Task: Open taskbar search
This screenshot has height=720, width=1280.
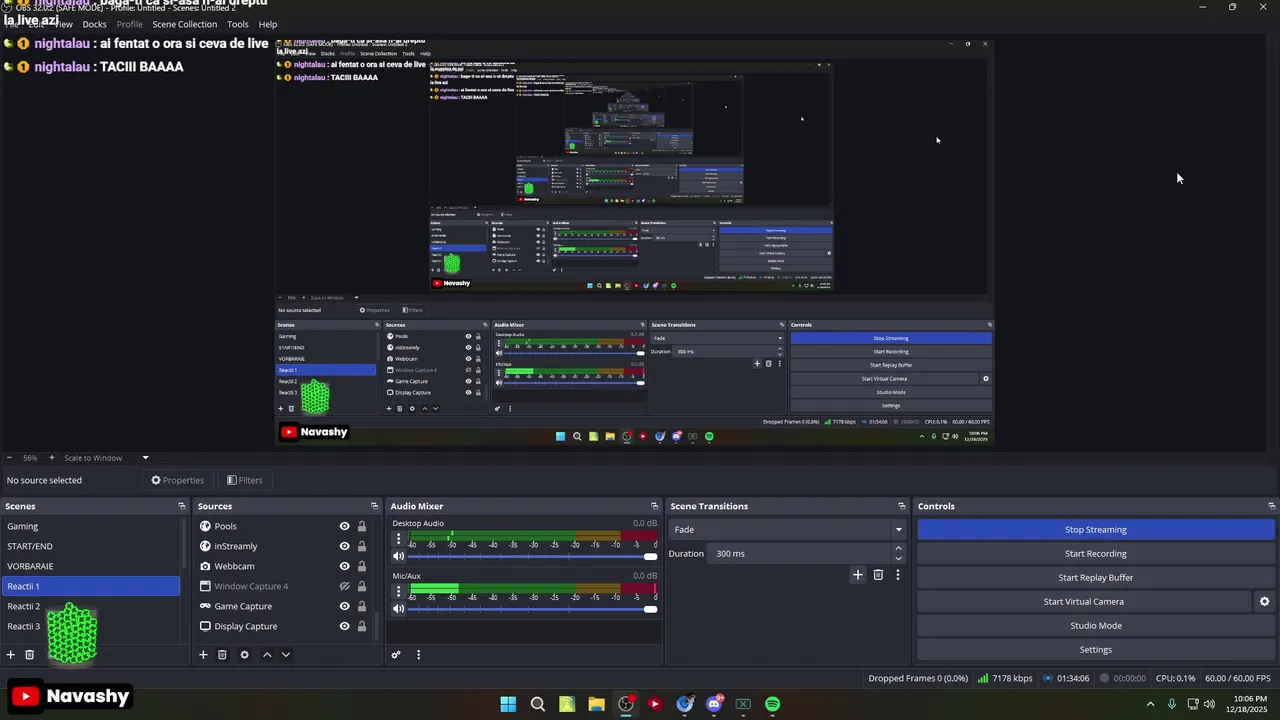Action: coord(537,704)
